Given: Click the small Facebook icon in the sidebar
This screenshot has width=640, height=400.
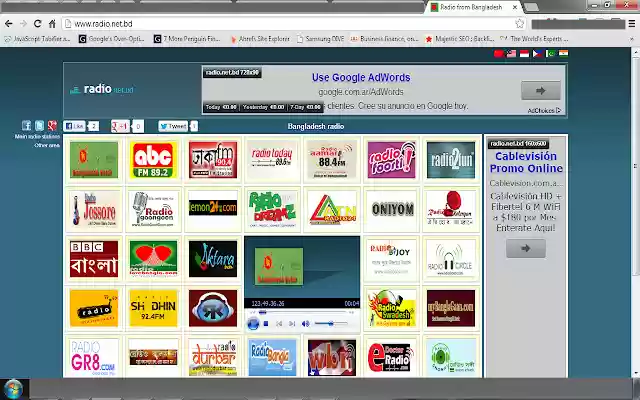Looking at the screenshot, I should [27, 125].
